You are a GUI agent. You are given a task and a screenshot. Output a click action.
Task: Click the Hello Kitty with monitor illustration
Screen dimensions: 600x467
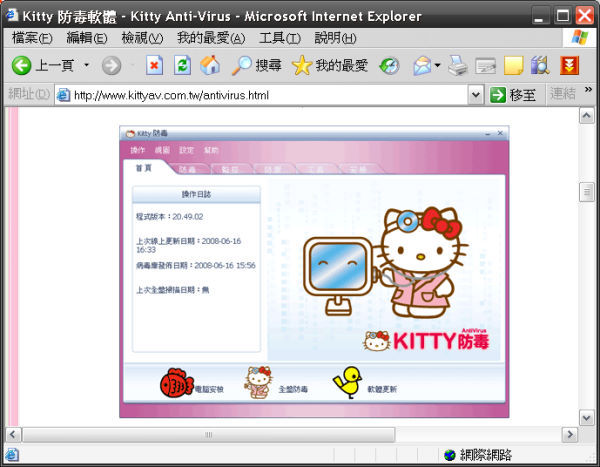pyautogui.click(x=385, y=262)
